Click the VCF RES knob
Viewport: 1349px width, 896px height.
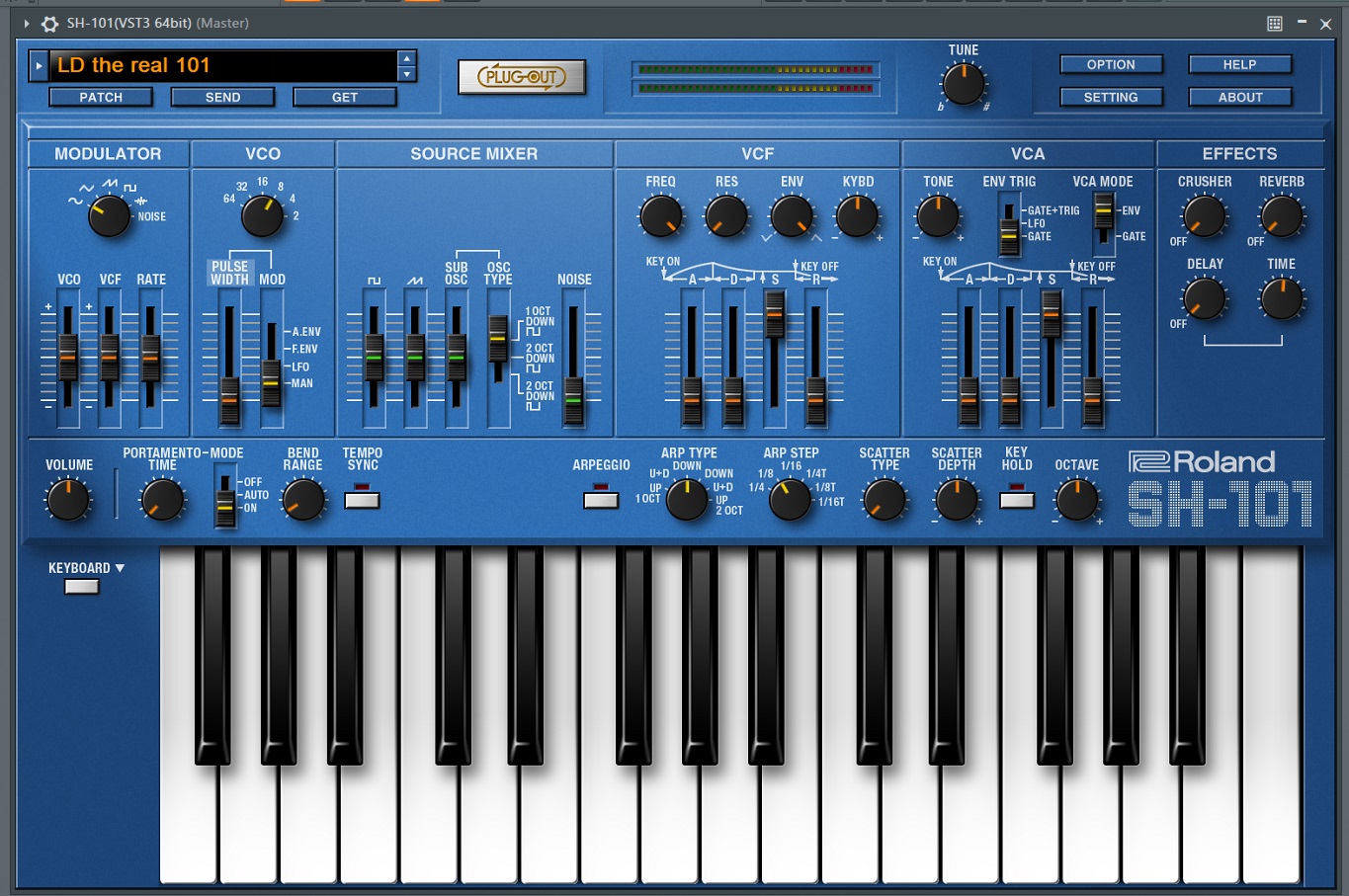[x=726, y=215]
